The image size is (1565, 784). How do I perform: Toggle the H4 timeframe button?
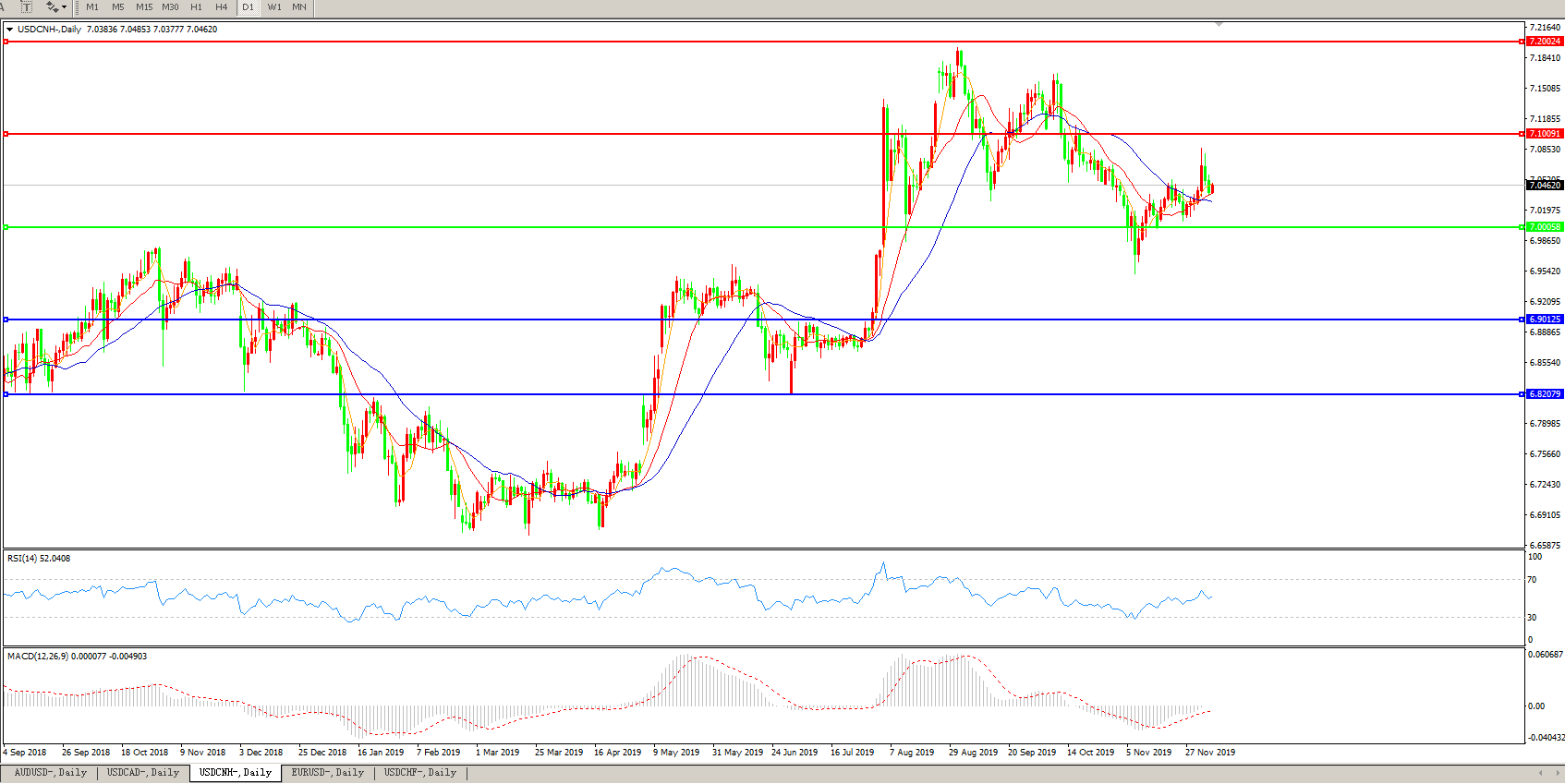222,6
